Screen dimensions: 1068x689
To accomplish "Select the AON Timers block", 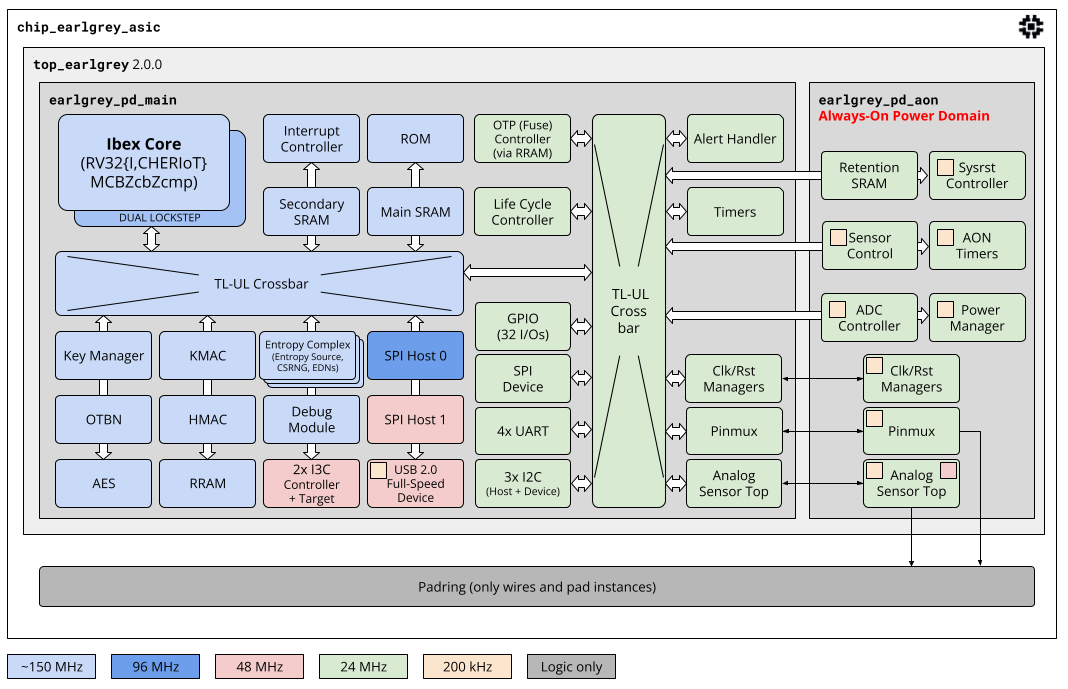I will tap(977, 245).
